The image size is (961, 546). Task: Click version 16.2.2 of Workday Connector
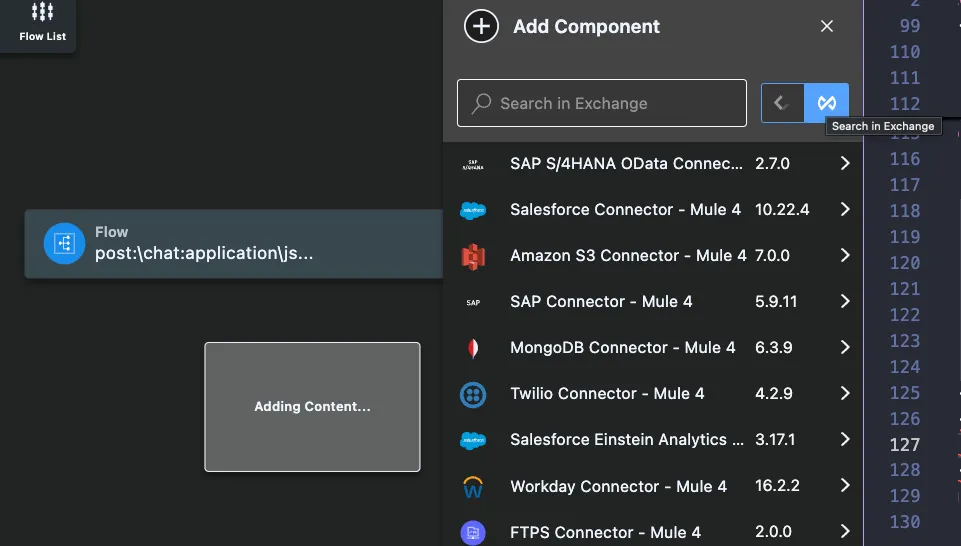click(777, 486)
